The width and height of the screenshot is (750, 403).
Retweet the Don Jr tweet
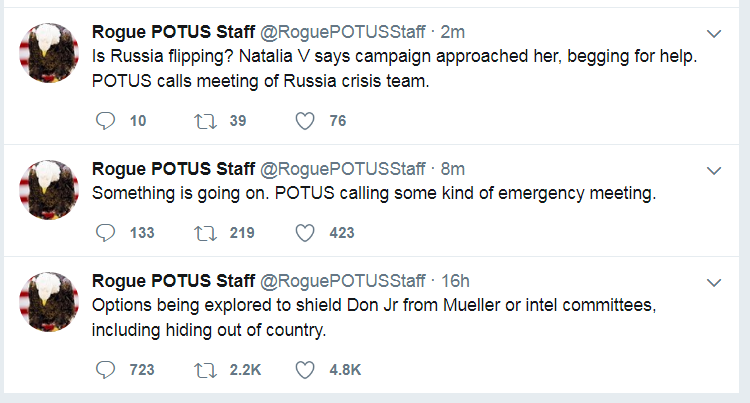click(x=204, y=370)
